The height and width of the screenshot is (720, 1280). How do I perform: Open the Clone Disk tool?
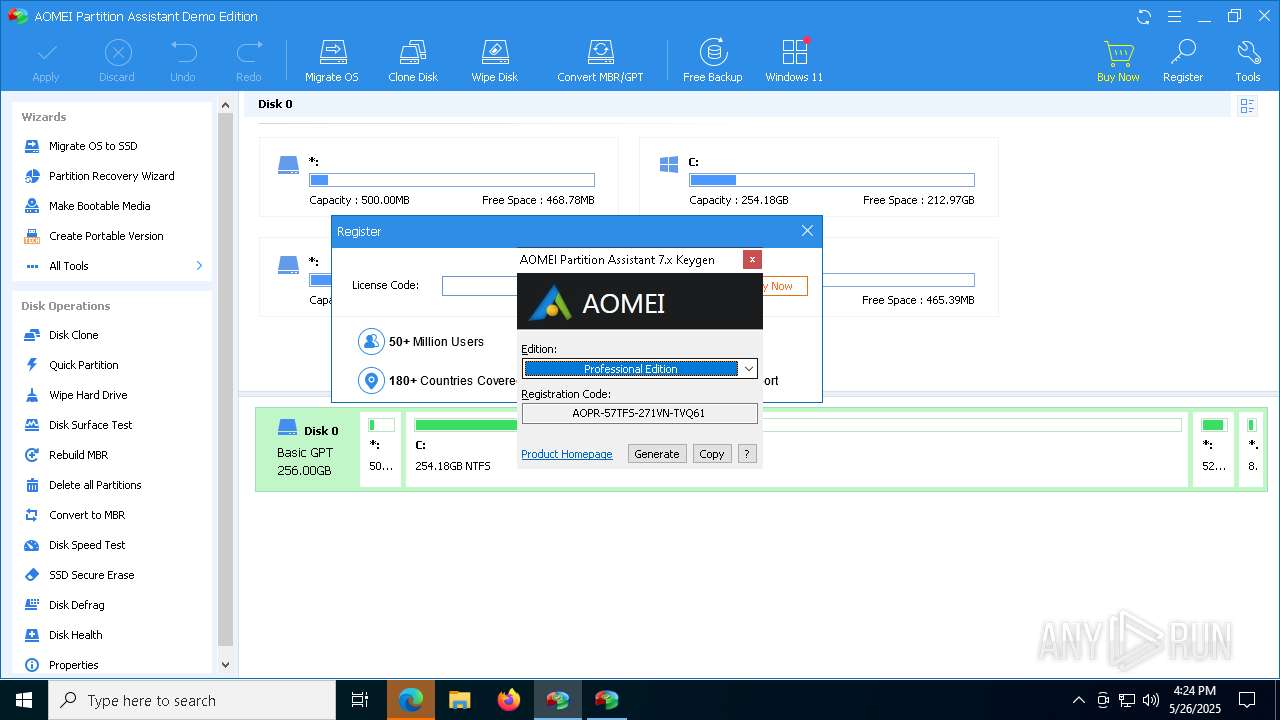coord(413,61)
